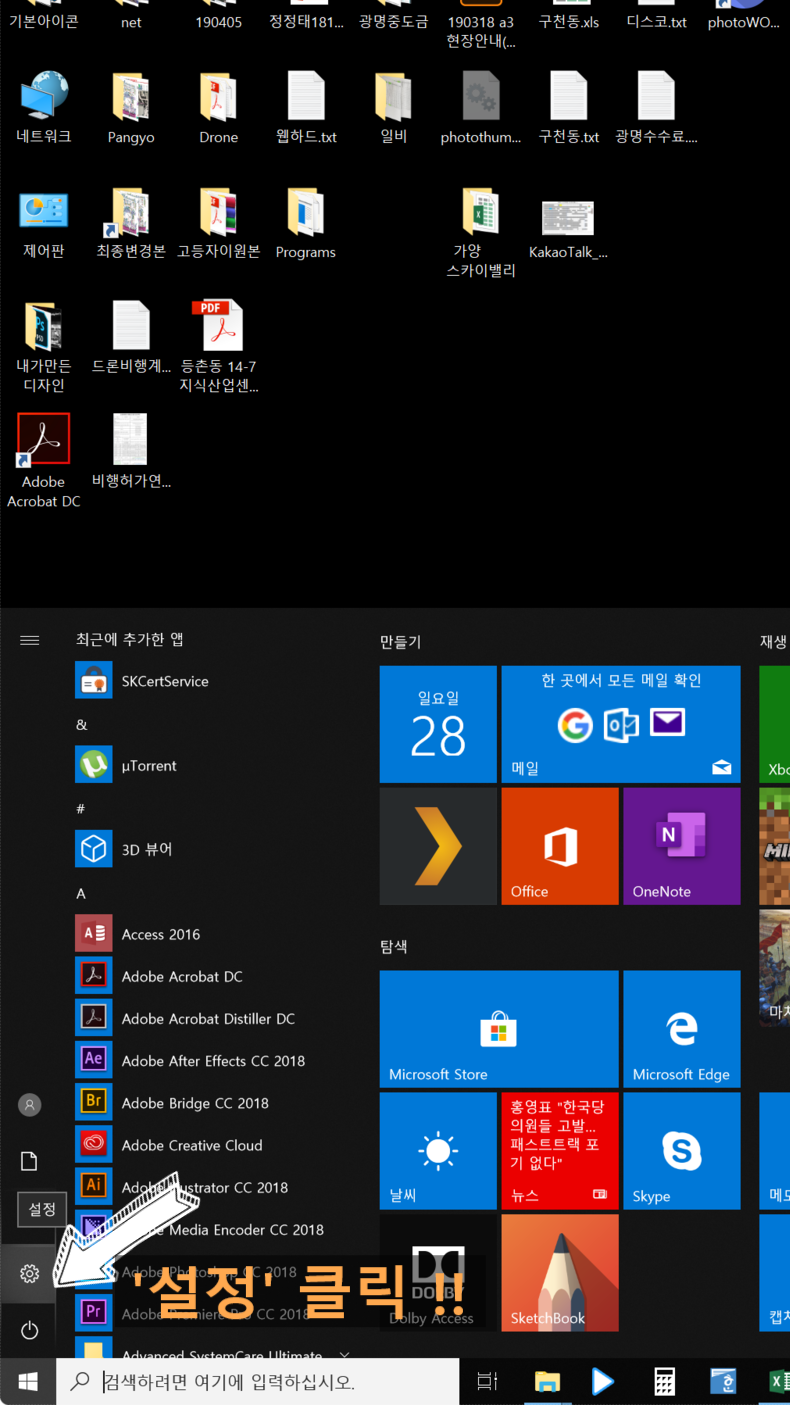Select the 일비 folder on desktop
The height and width of the screenshot is (1405, 790).
point(394,108)
